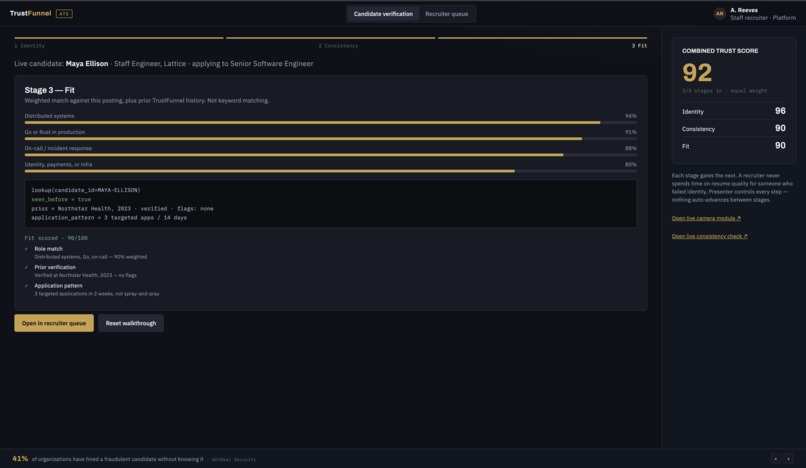The height and width of the screenshot is (468, 806).
Task: Open live consistency check link
Action: 709,236
